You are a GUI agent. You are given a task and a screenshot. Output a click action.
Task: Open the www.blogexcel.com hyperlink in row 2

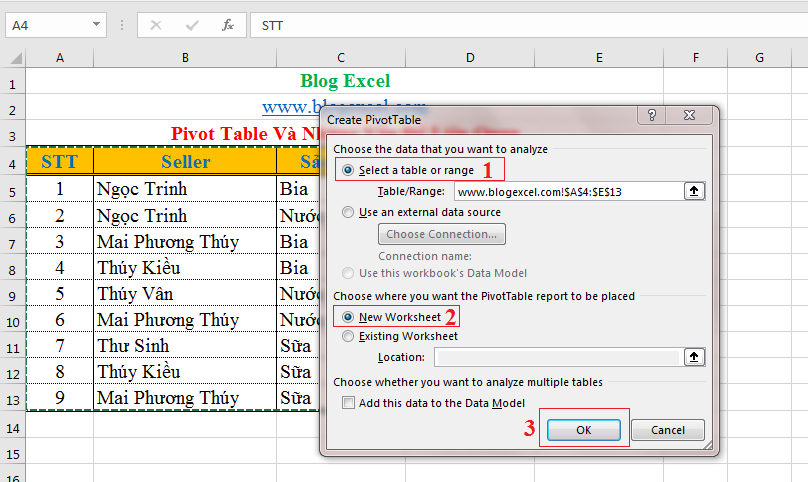(289, 107)
